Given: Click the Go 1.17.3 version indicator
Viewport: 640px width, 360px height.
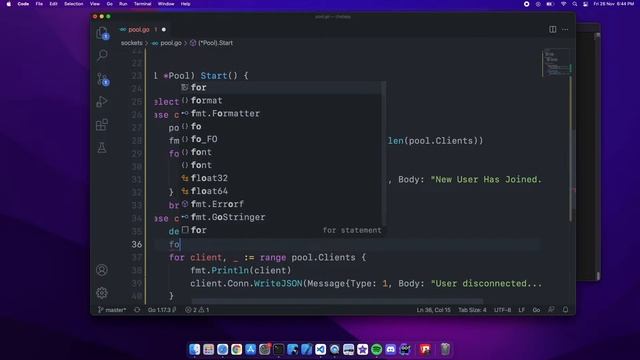Looking at the screenshot, I should 162,310.
